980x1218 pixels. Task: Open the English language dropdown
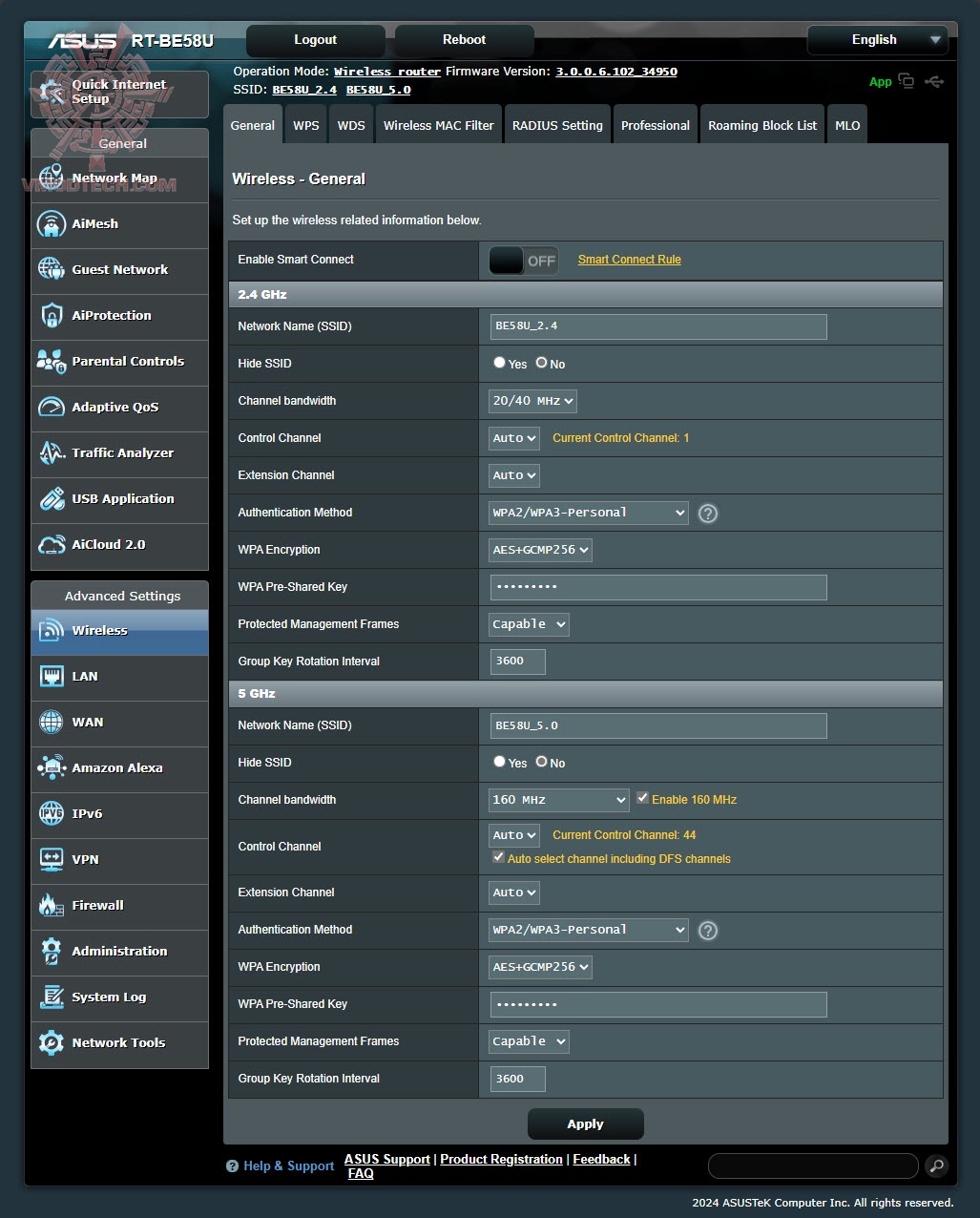878,40
